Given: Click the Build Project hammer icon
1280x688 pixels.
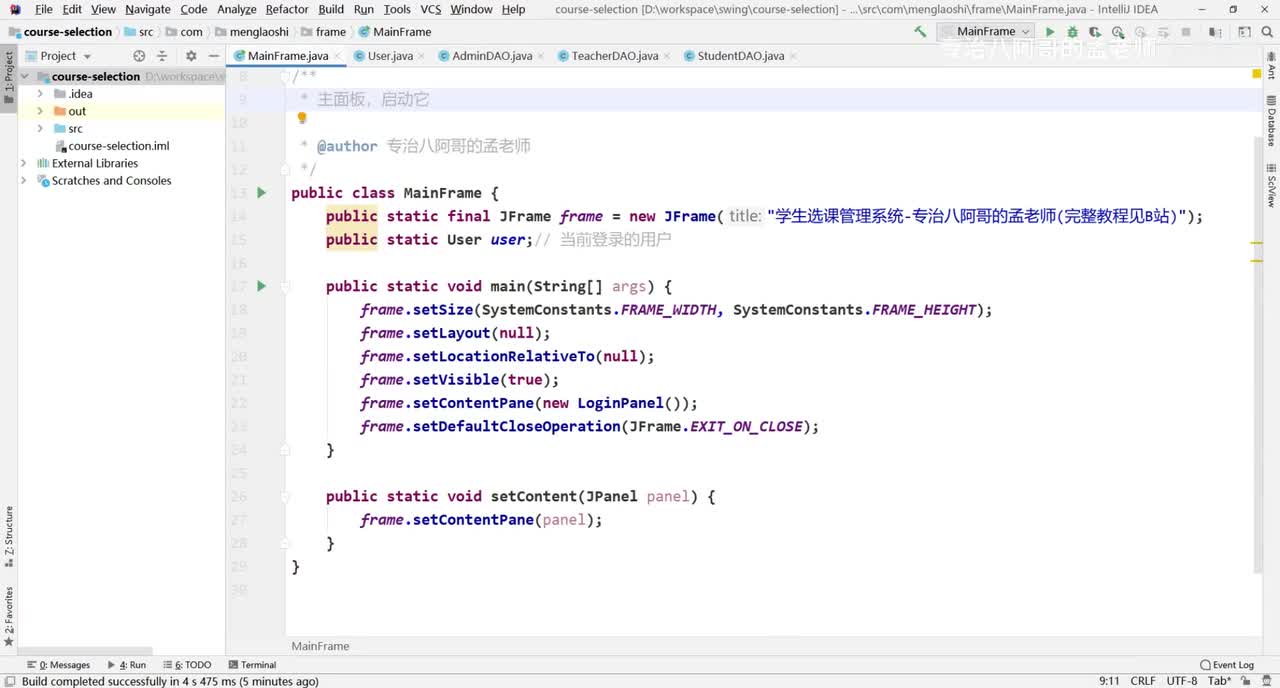Looking at the screenshot, I should click(920, 32).
